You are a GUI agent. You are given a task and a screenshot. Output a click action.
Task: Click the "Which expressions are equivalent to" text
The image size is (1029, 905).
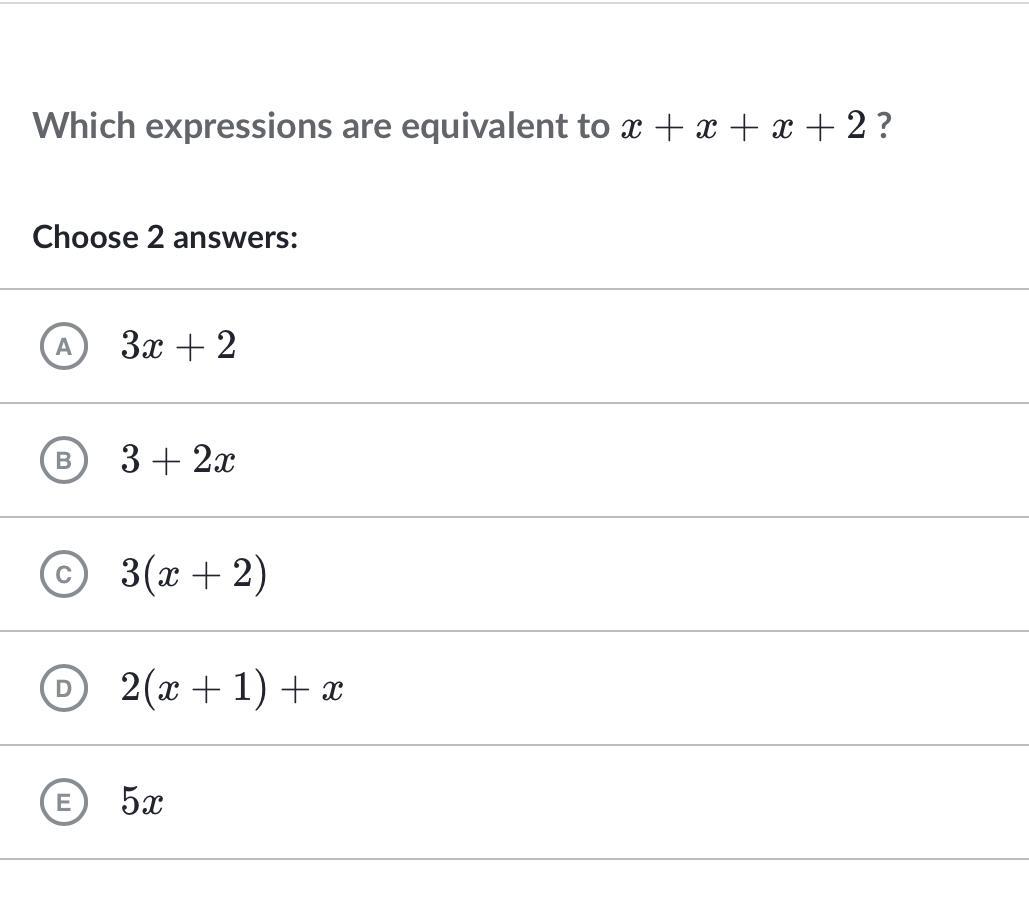click(321, 126)
